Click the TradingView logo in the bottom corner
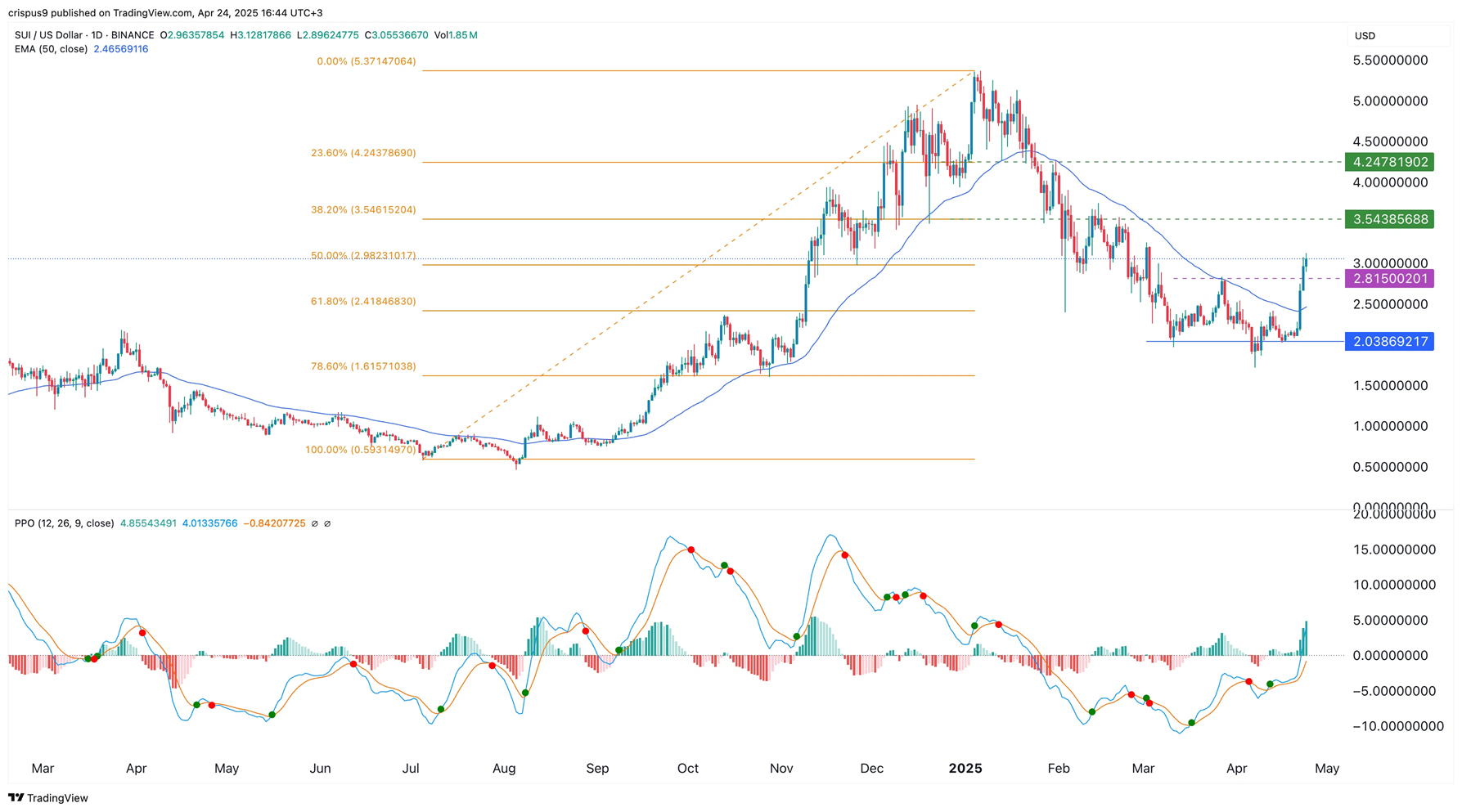 pos(48,798)
